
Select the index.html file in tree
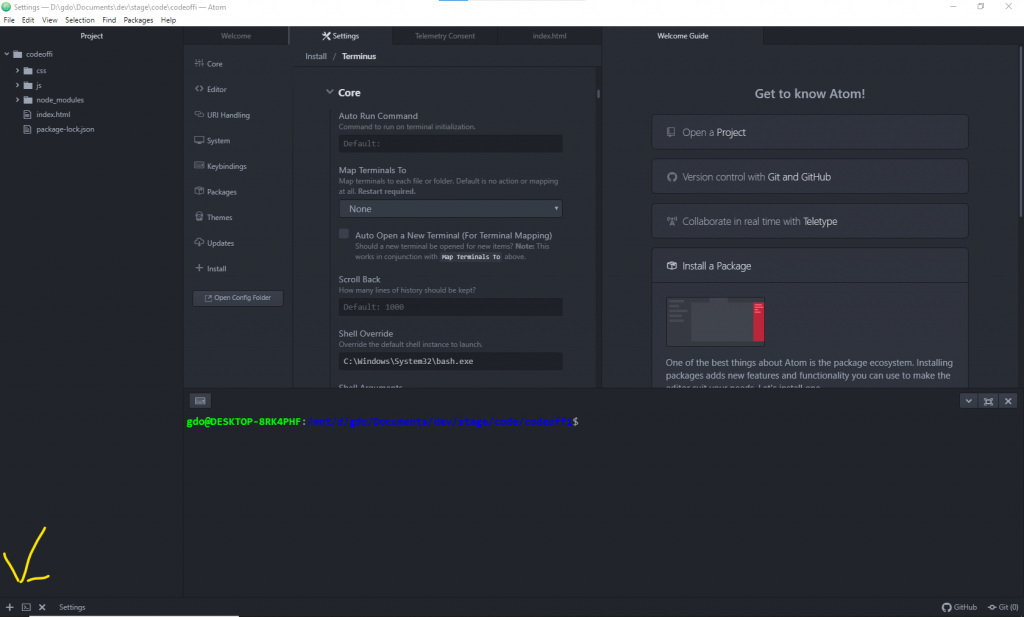tap(53, 114)
